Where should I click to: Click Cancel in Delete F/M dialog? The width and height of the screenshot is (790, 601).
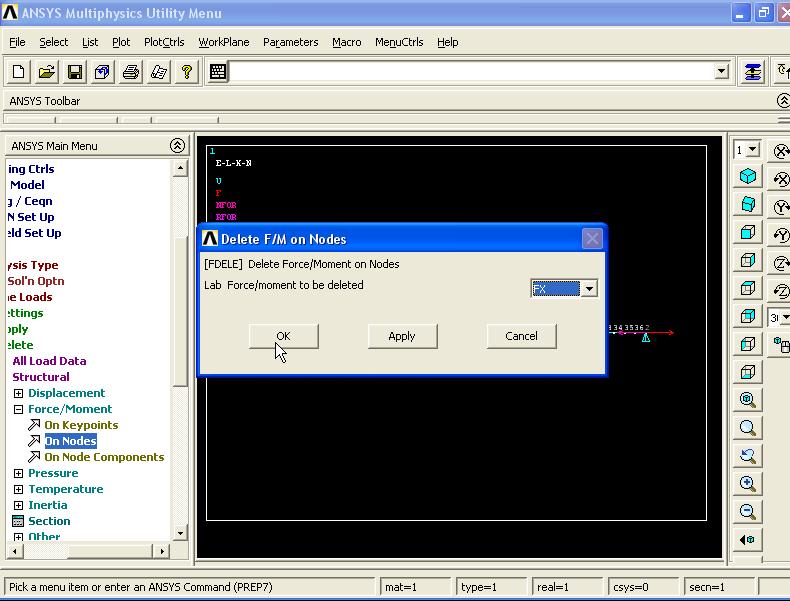[x=521, y=336]
